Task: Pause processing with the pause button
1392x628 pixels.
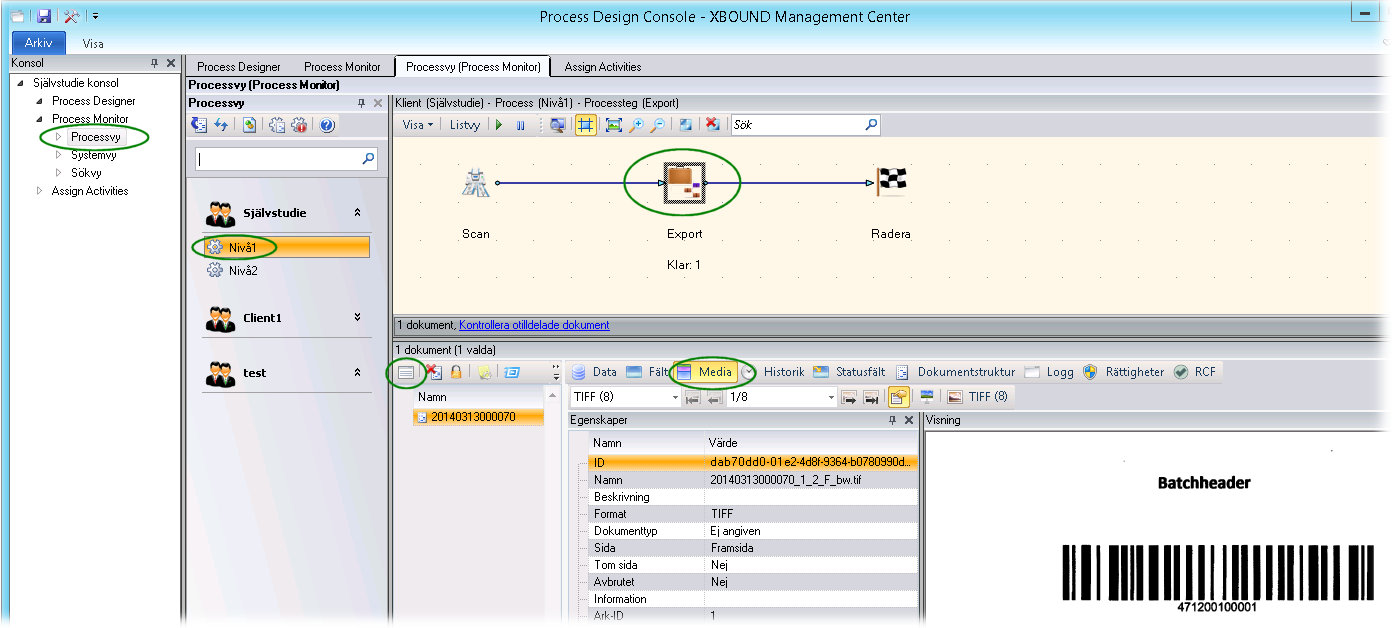Action: point(520,125)
